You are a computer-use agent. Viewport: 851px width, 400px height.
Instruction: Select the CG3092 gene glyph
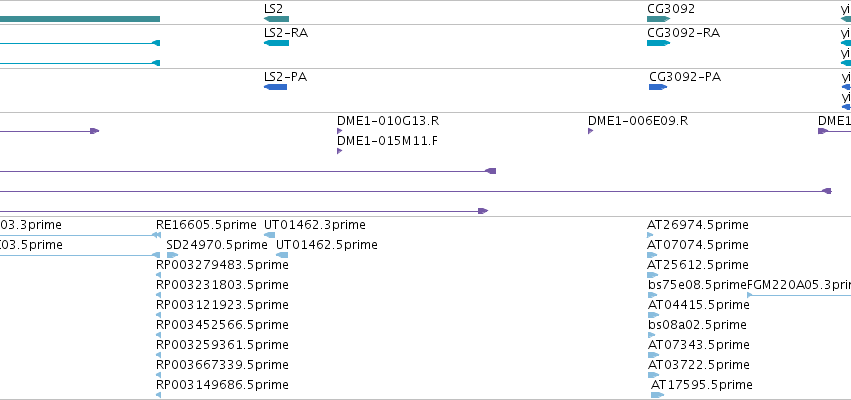click(x=659, y=19)
